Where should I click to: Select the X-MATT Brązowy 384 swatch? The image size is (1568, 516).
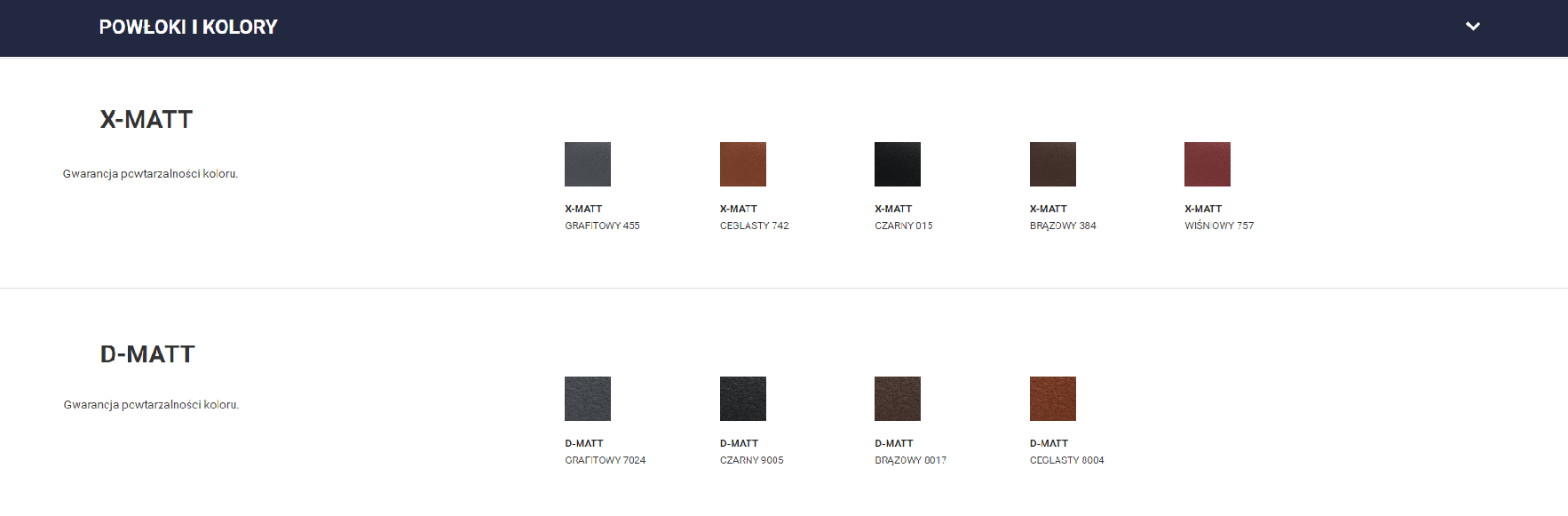pyautogui.click(x=1052, y=164)
